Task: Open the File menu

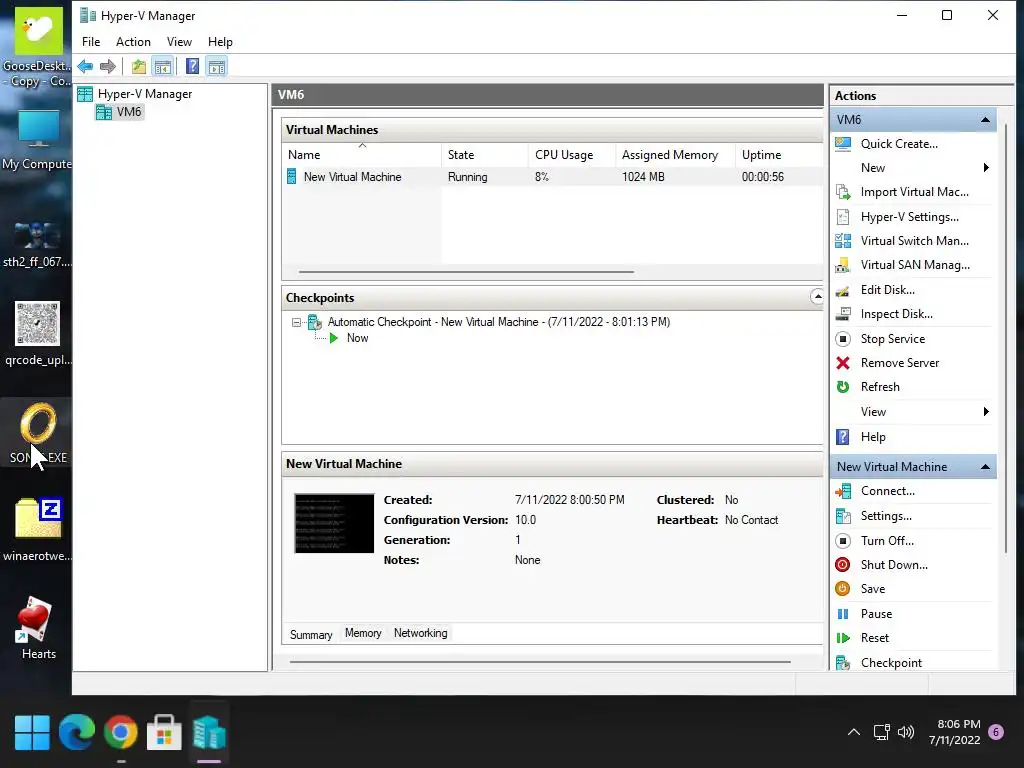Action: click(91, 42)
